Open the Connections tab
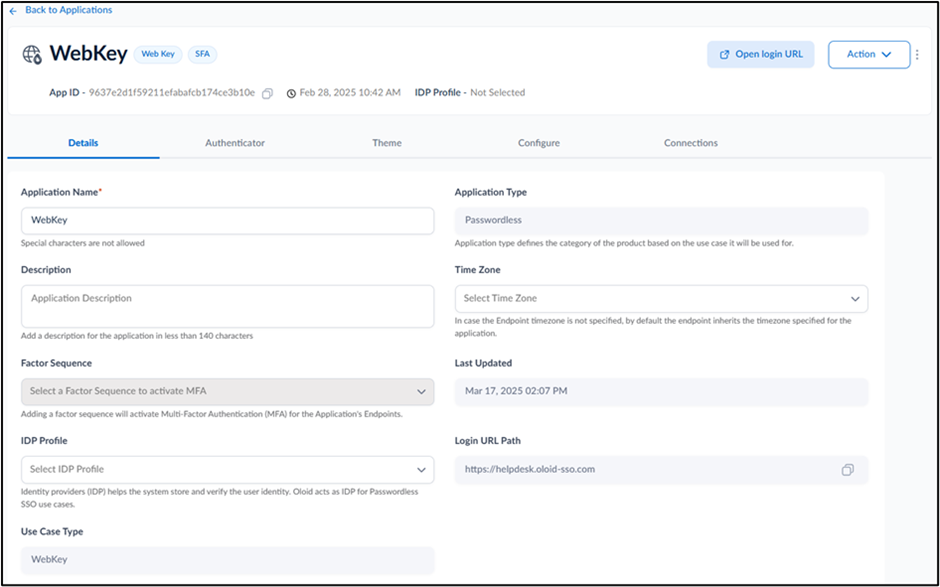Screen dimensions: 940x587 (x=691, y=143)
